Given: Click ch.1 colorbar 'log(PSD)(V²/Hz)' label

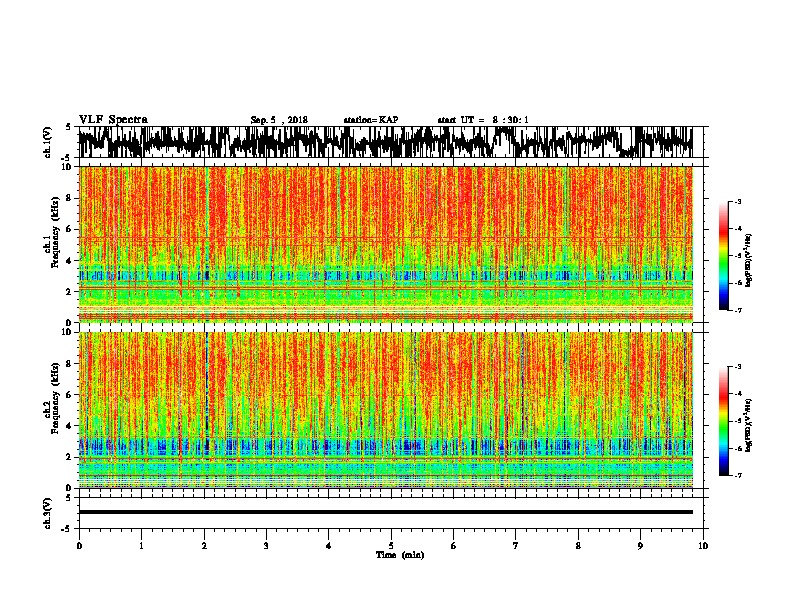Looking at the screenshot, I should [x=749, y=261].
